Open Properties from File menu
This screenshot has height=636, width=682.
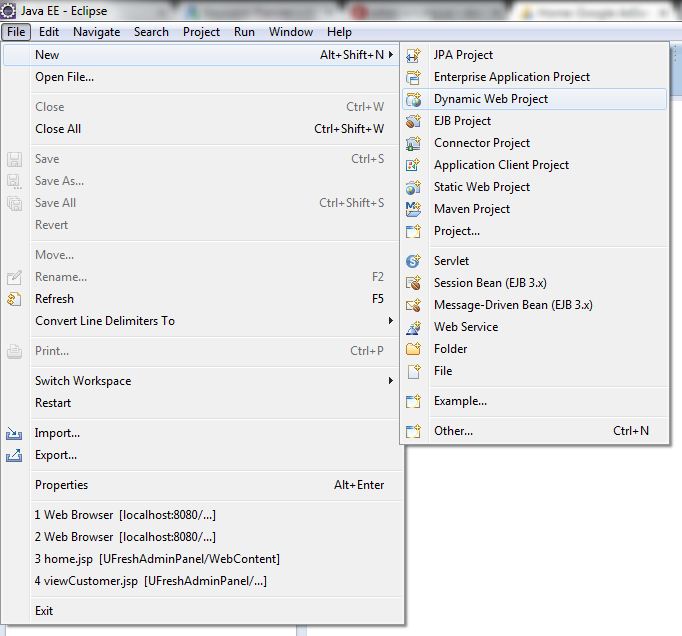pyautogui.click(x=201, y=485)
